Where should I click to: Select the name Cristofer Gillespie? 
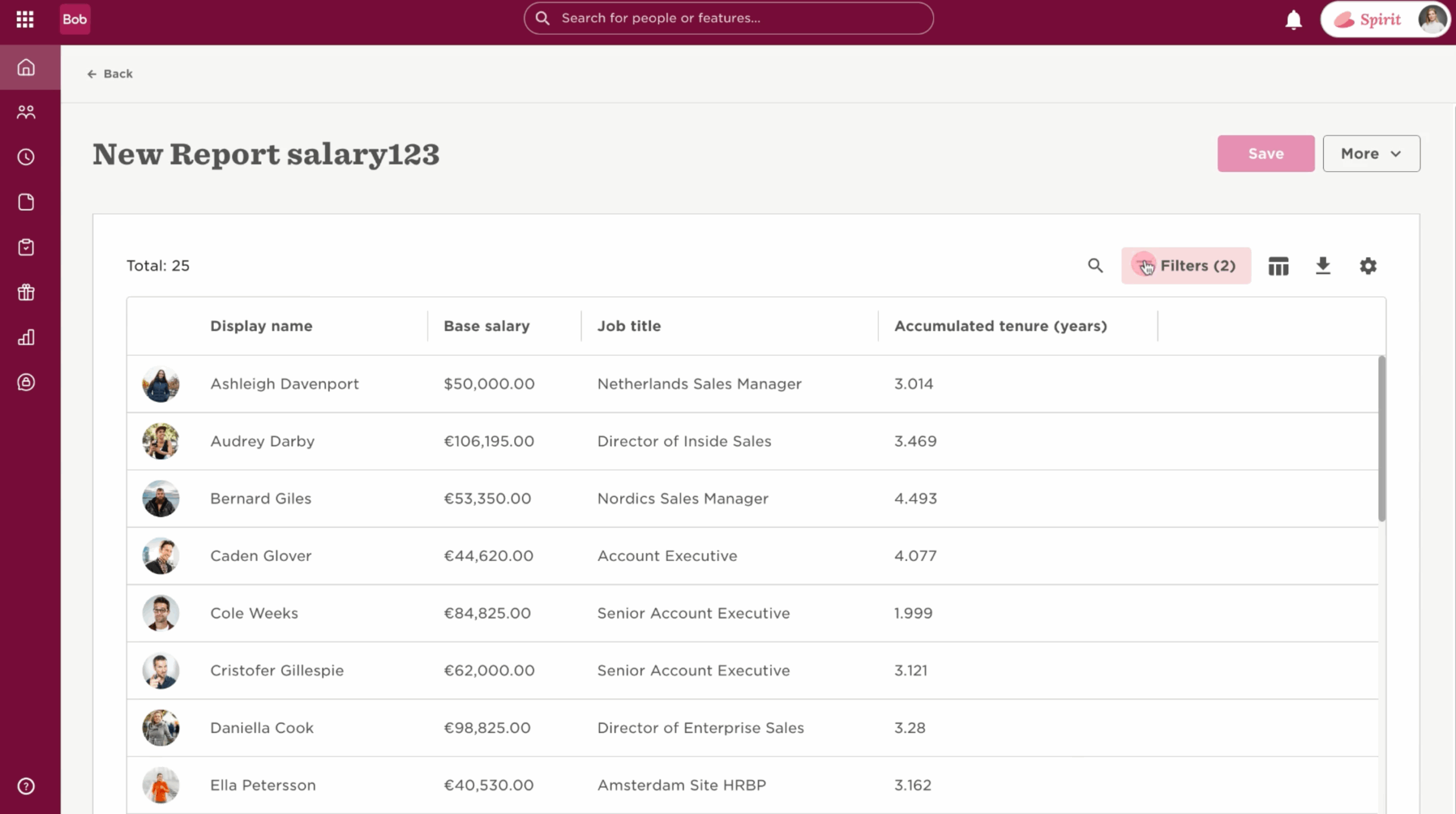[x=277, y=670]
